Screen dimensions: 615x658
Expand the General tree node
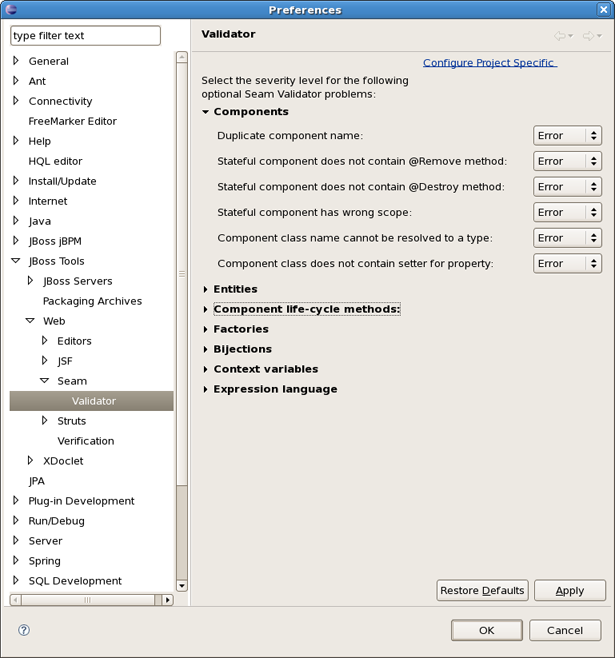(x=16, y=60)
